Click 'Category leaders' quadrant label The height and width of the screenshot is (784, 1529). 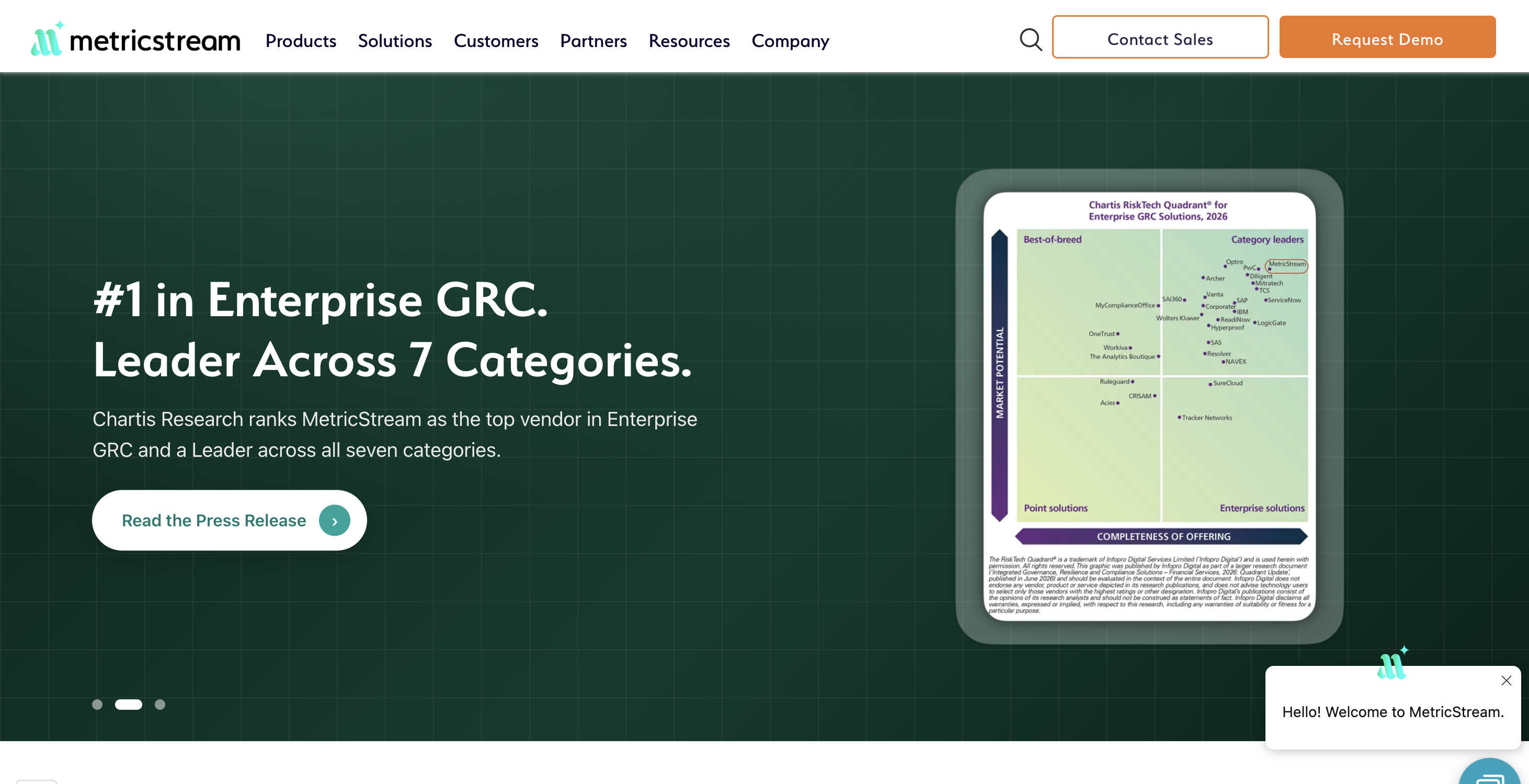point(1267,239)
